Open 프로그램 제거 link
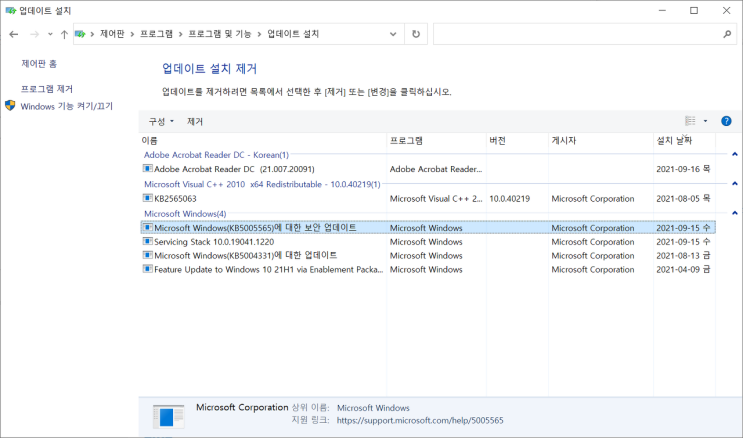The height and width of the screenshot is (438, 743). (47, 89)
